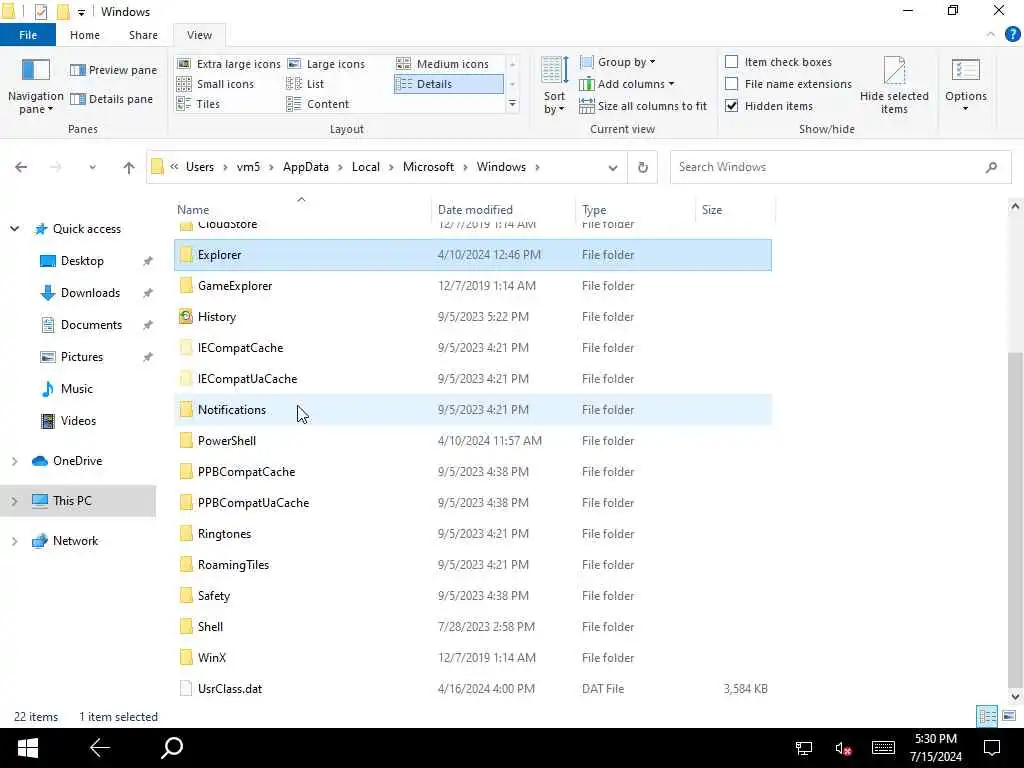Select the History folder row
The width and height of the screenshot is (1024, 768).
coord(473,317)
